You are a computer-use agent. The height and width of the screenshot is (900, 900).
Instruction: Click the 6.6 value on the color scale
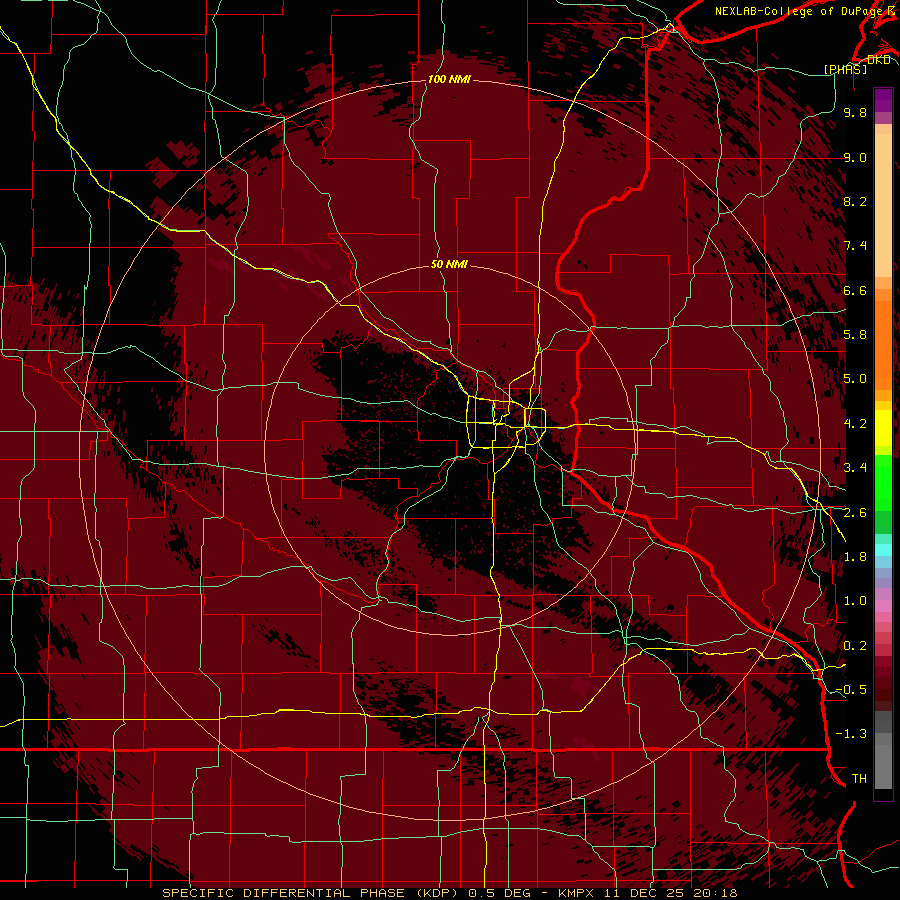point(855,291)
